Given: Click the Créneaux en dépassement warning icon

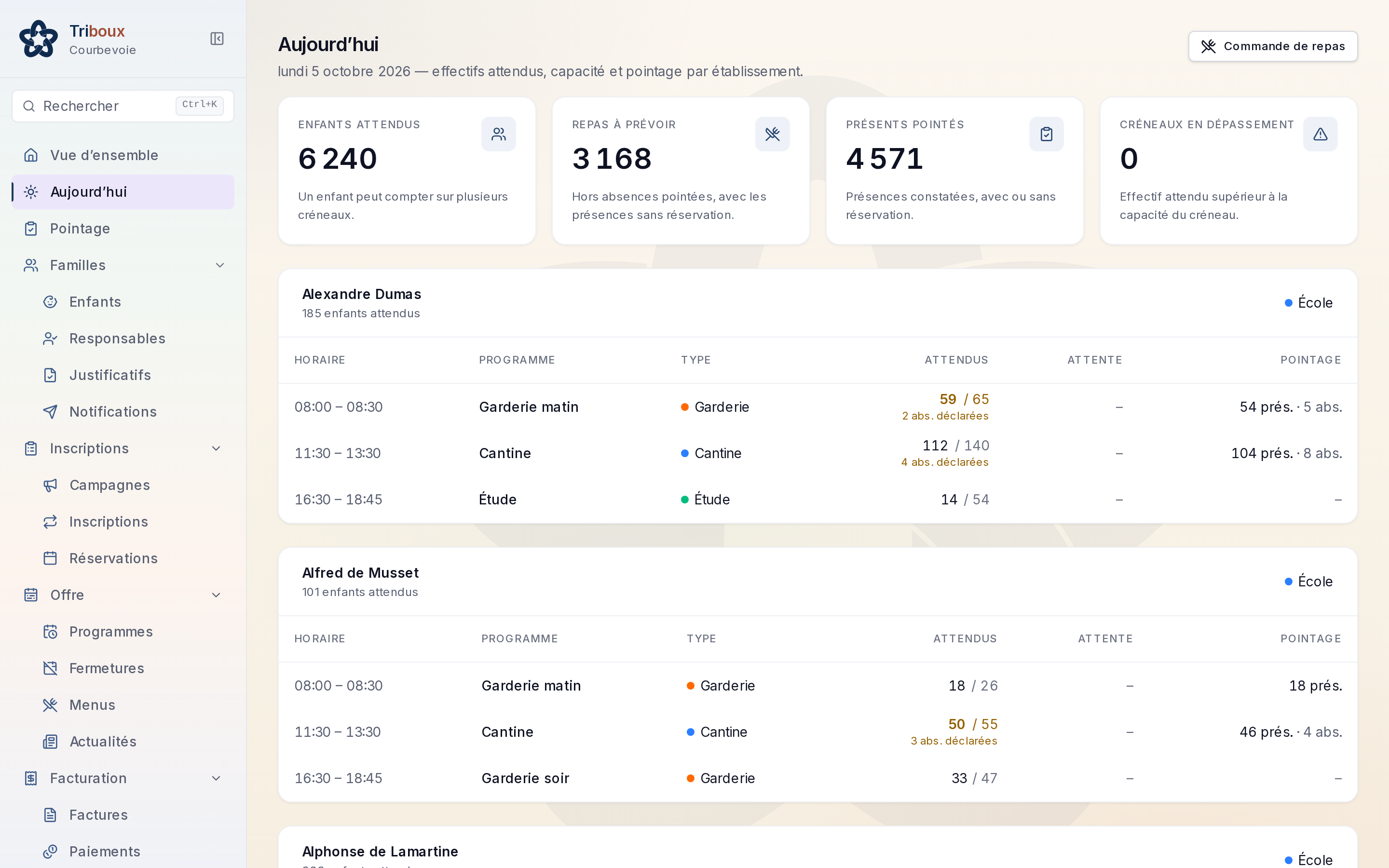Looking at the screenshot, I should tap(1320, 135).
